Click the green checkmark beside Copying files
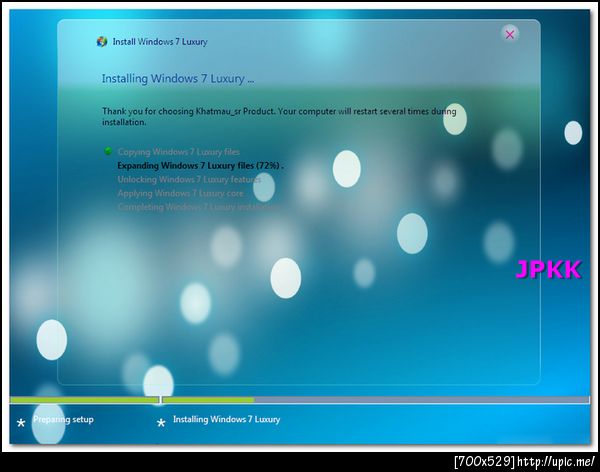 click(108, 151)
